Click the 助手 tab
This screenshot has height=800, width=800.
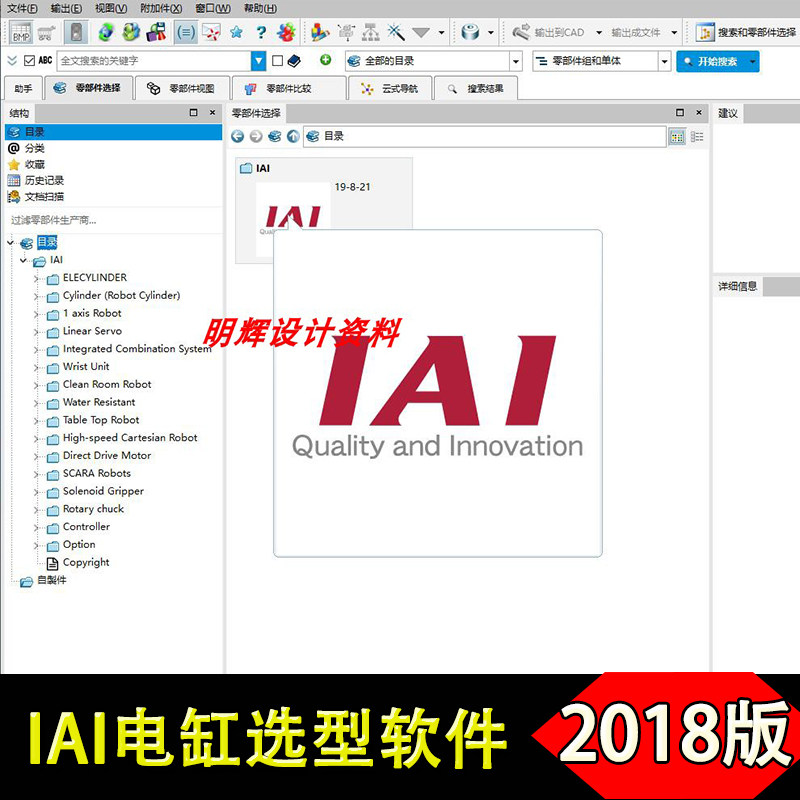pyautogui.click(x=23, y=88)
